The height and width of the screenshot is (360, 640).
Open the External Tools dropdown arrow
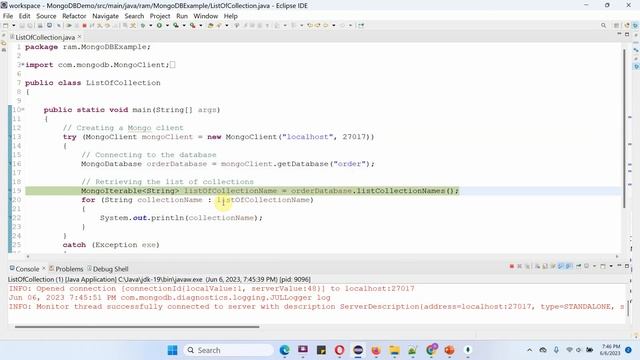click(x=201, y=25)
